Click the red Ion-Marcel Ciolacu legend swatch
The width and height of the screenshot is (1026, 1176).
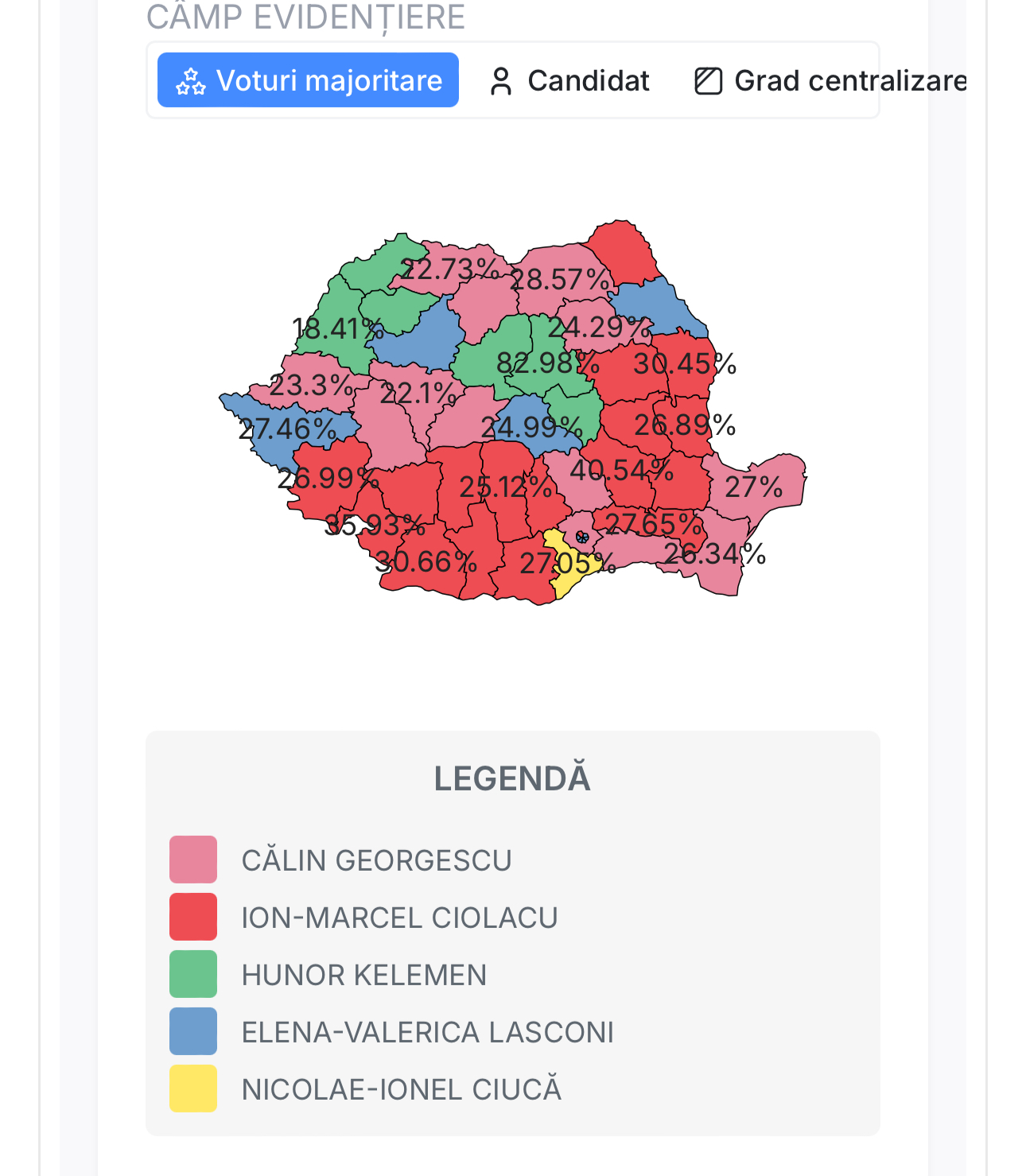point(193,917)
